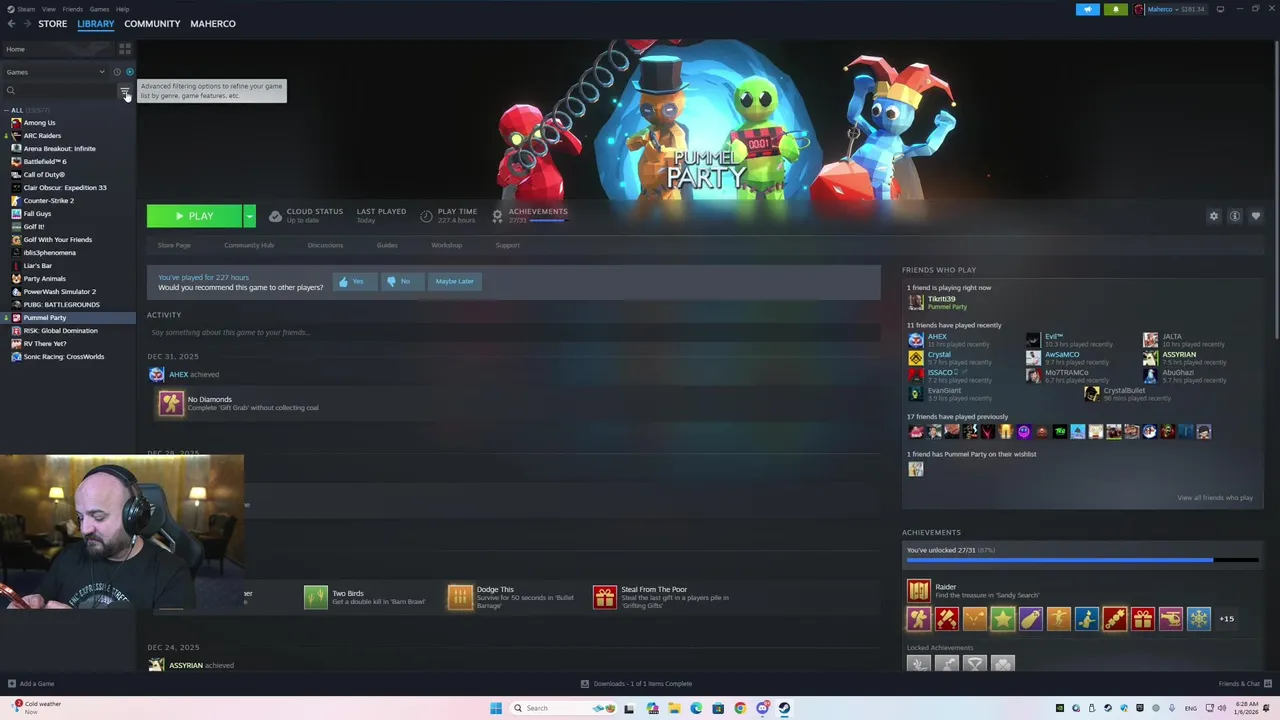Click the Two Birds achievement icon
The height and width of the screenshot is (720, 1280).
[x=316, y=598]
